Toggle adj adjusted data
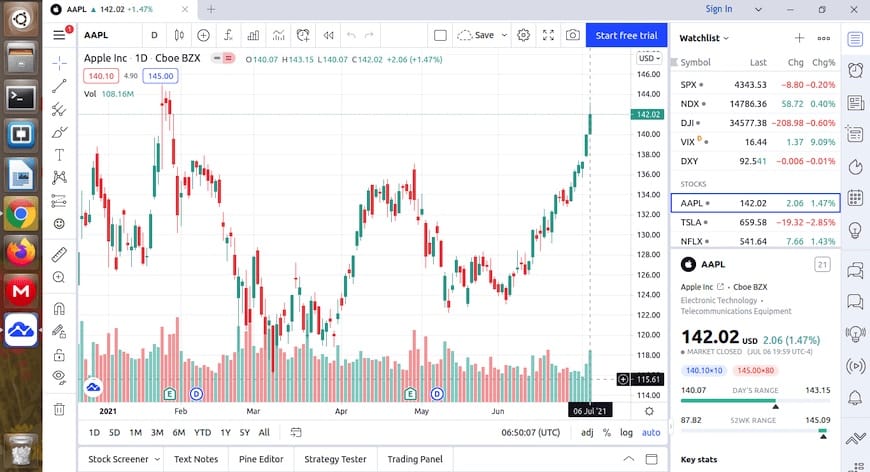This screenshot has height=472, width=870. pyautogui.click(x=587, y=433)
